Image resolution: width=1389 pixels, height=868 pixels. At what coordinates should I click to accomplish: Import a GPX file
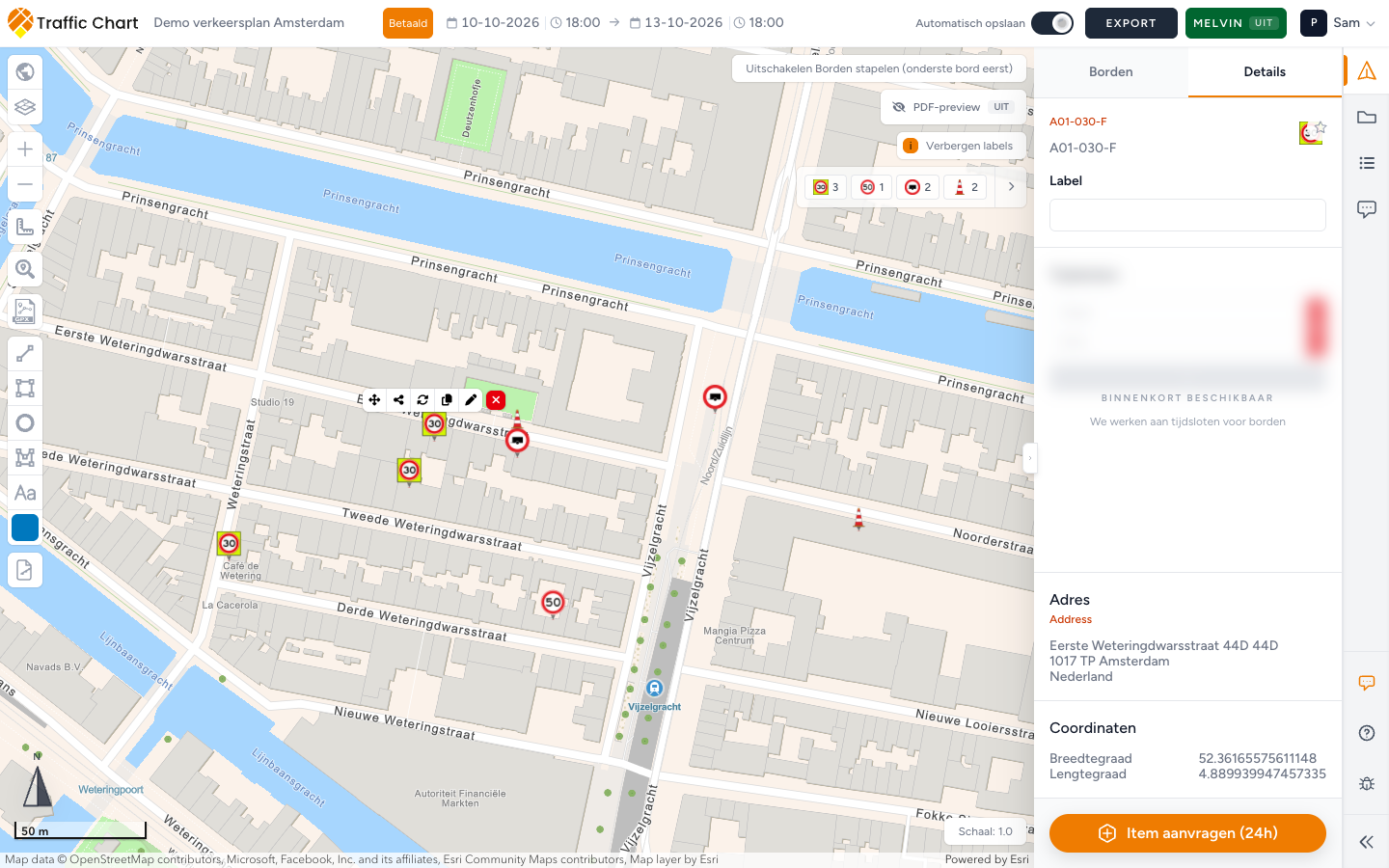click(x=25, y=312)
